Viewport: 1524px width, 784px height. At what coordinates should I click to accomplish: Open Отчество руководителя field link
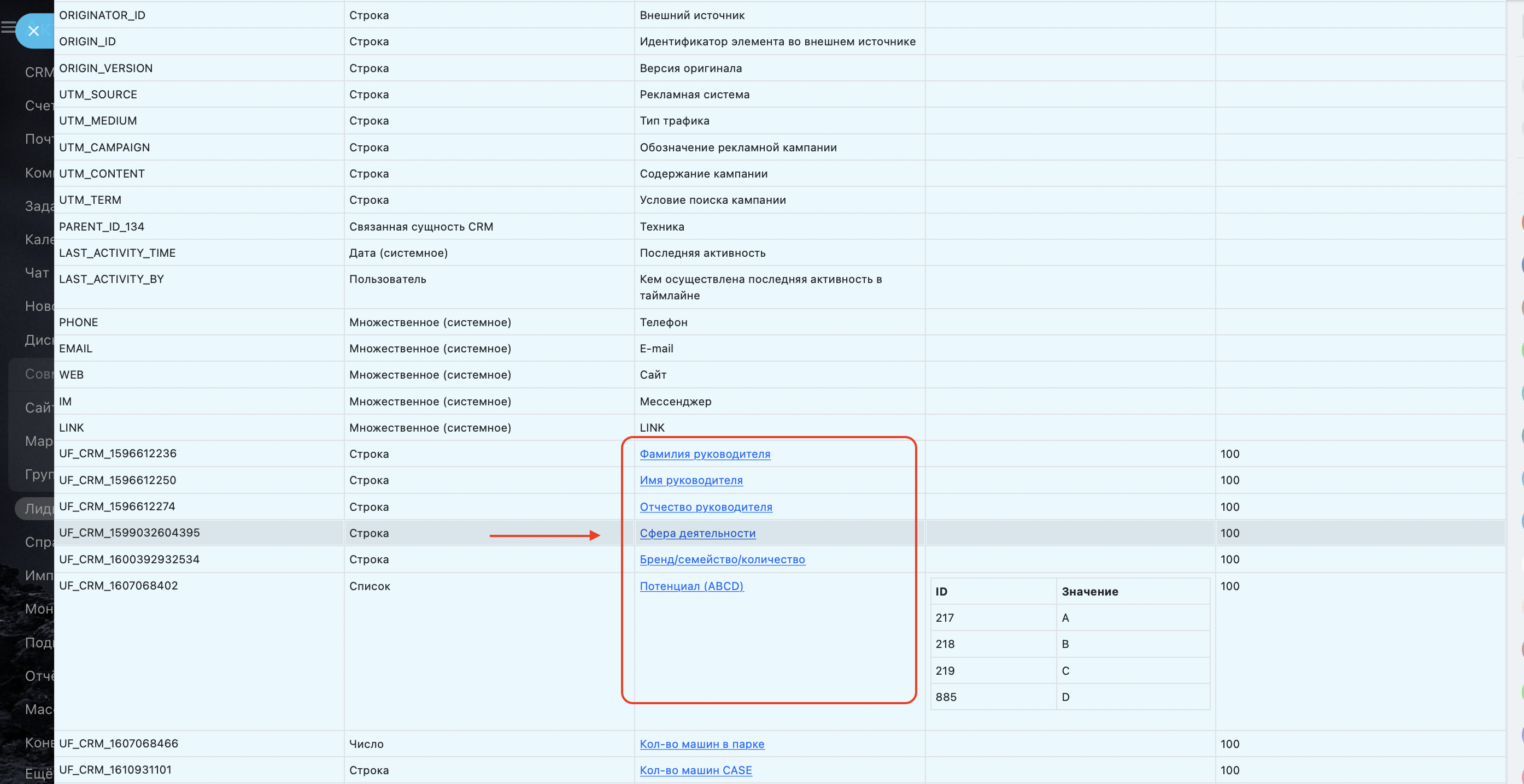coord(706,506)
